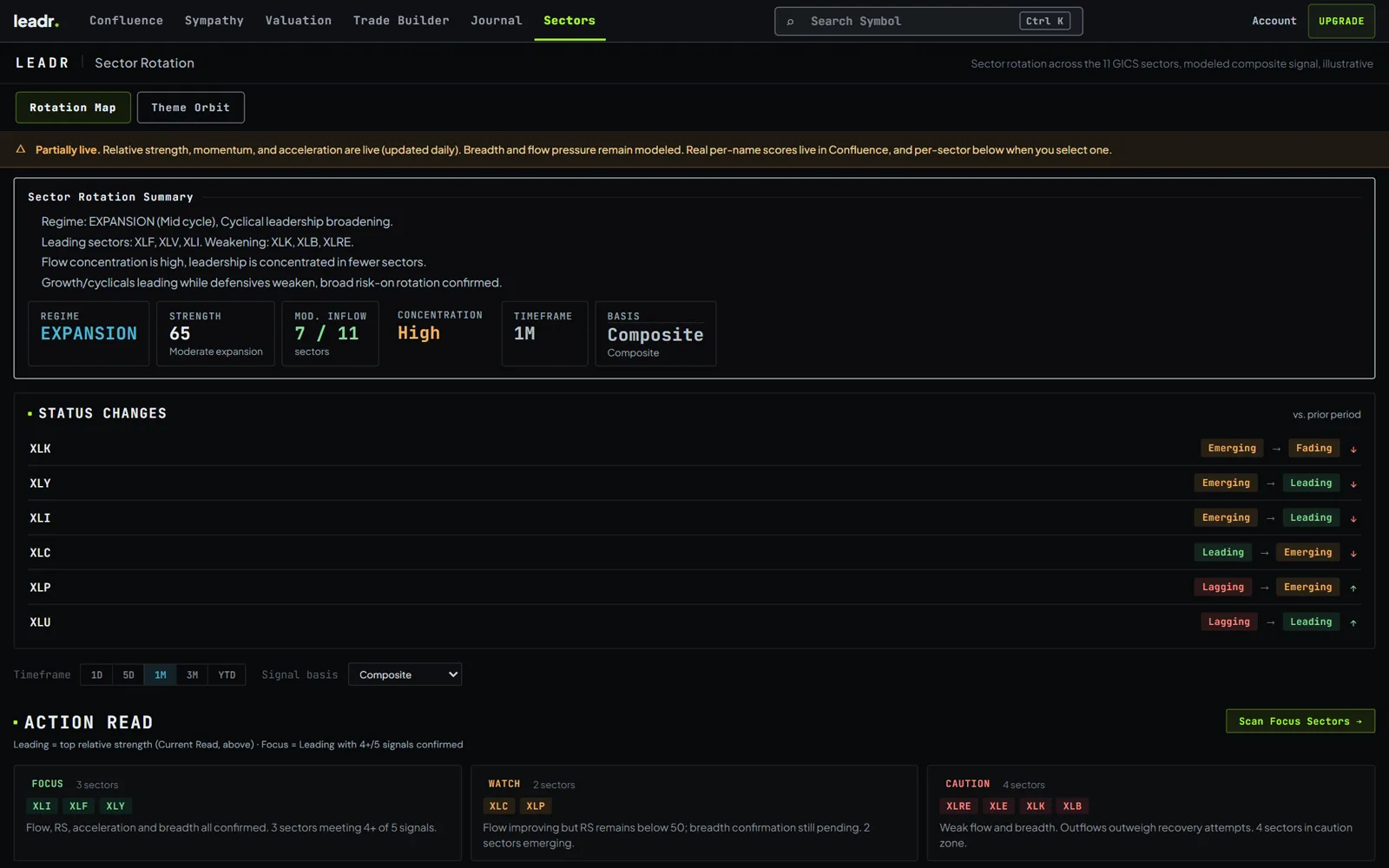Image resolution: width=1389 pixels, height=868 pixels.
Task: Click the down arrow in the XLI row
Action: point(1353,518)
